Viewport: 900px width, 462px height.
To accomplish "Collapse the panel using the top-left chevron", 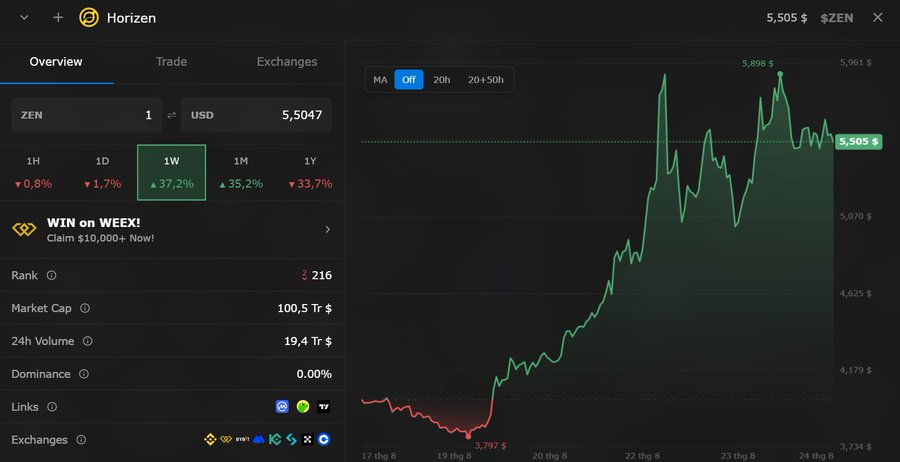I will 24,18.
